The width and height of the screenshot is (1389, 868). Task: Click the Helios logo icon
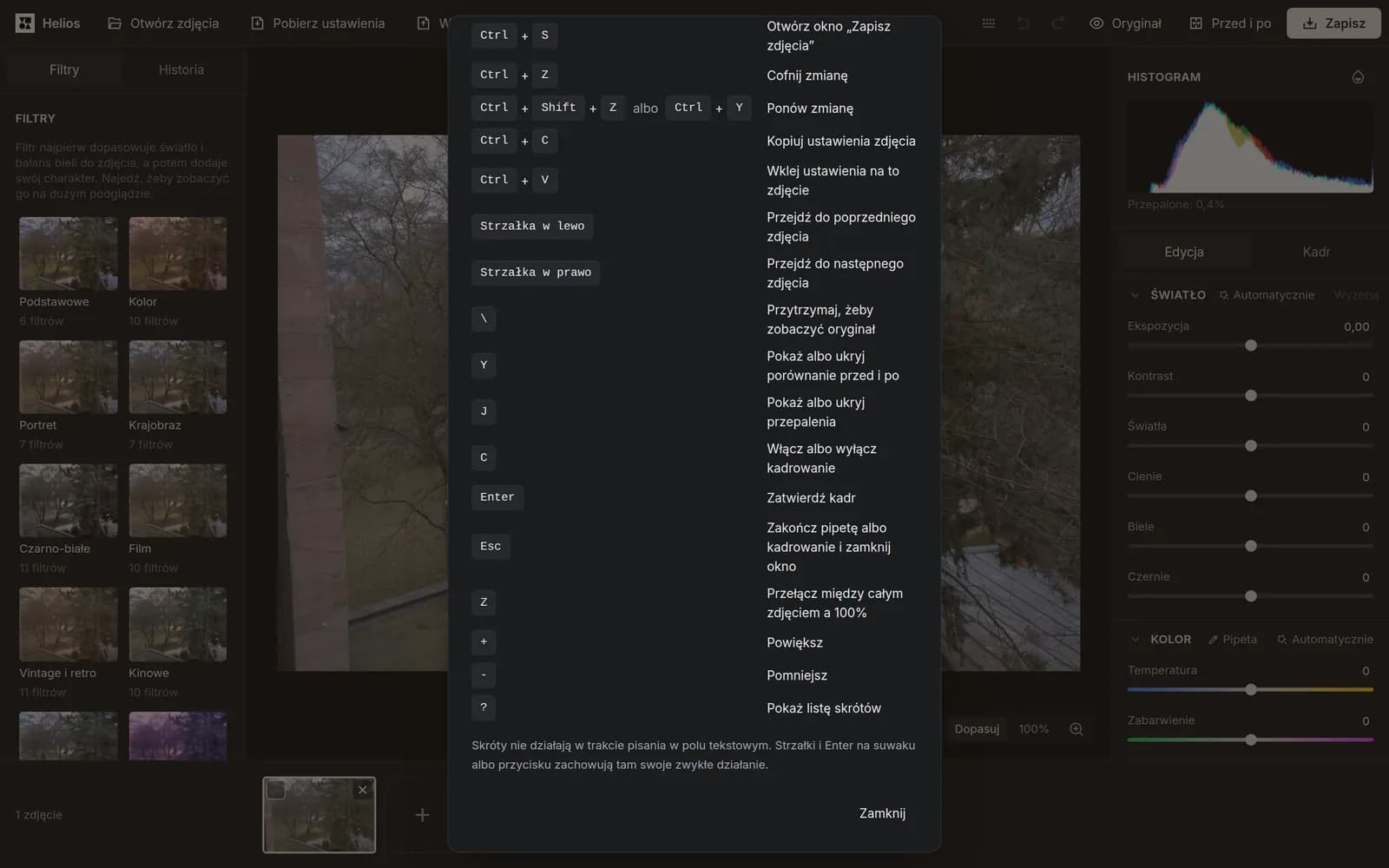tap(25, 23)
